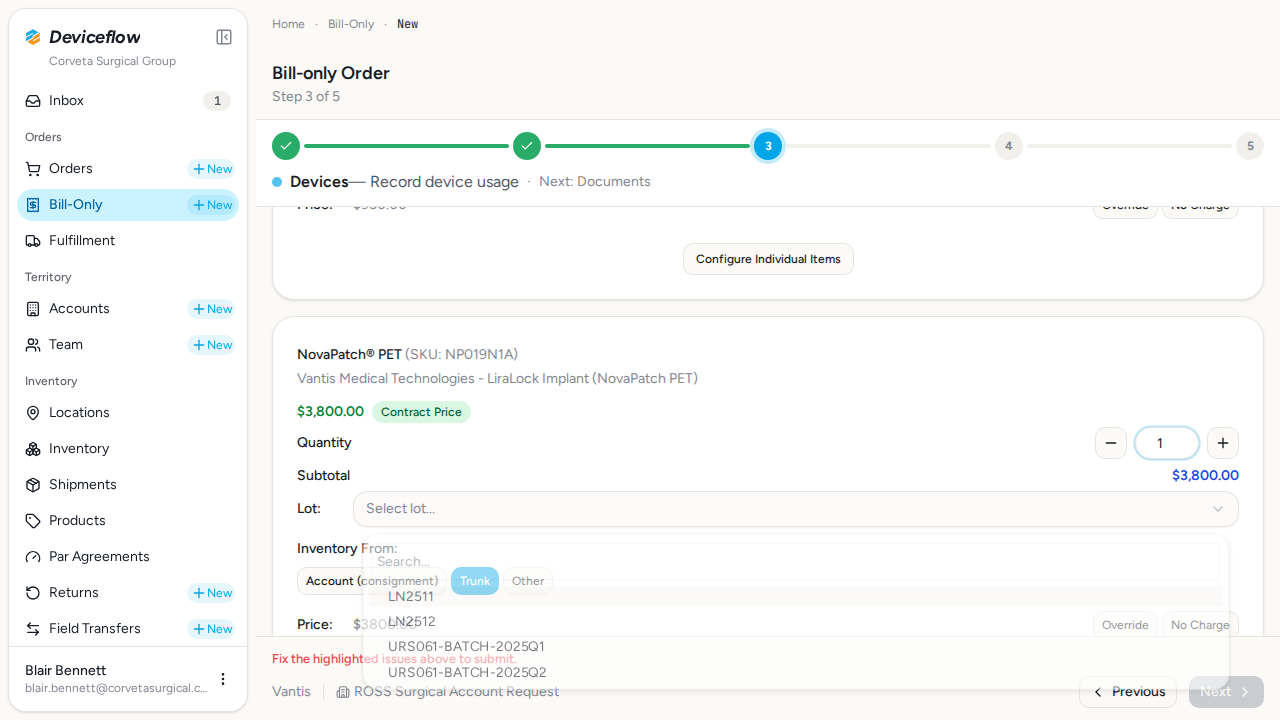The image size is (1280, 720).
Task: Go back with Previous button
Action: point(1128,692)
